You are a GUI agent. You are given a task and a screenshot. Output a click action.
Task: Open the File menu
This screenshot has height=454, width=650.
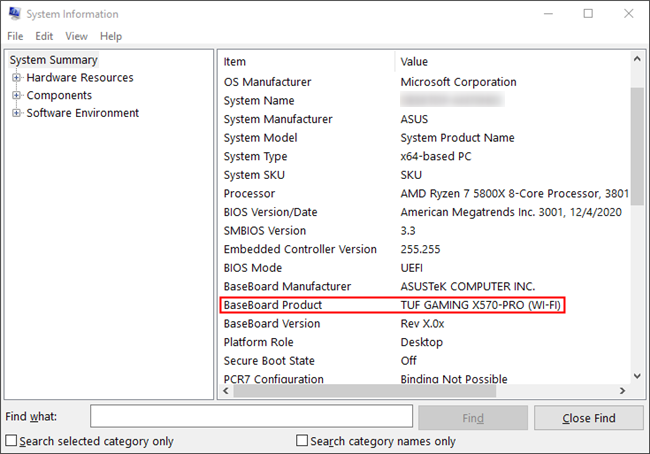(x=15, y=36)
